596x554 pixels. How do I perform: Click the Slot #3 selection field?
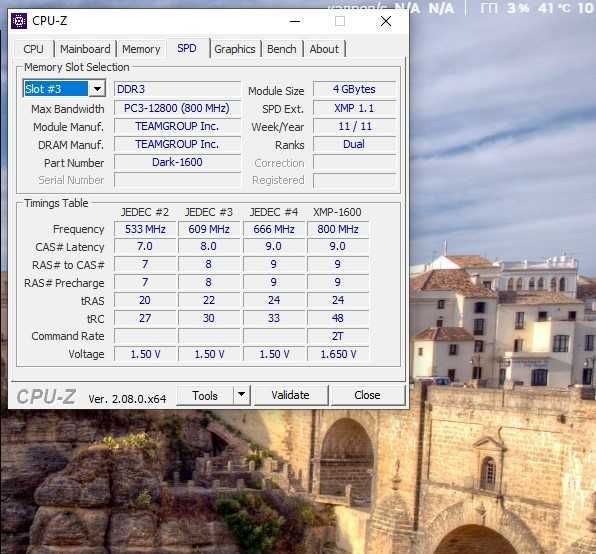pos(56,89)
